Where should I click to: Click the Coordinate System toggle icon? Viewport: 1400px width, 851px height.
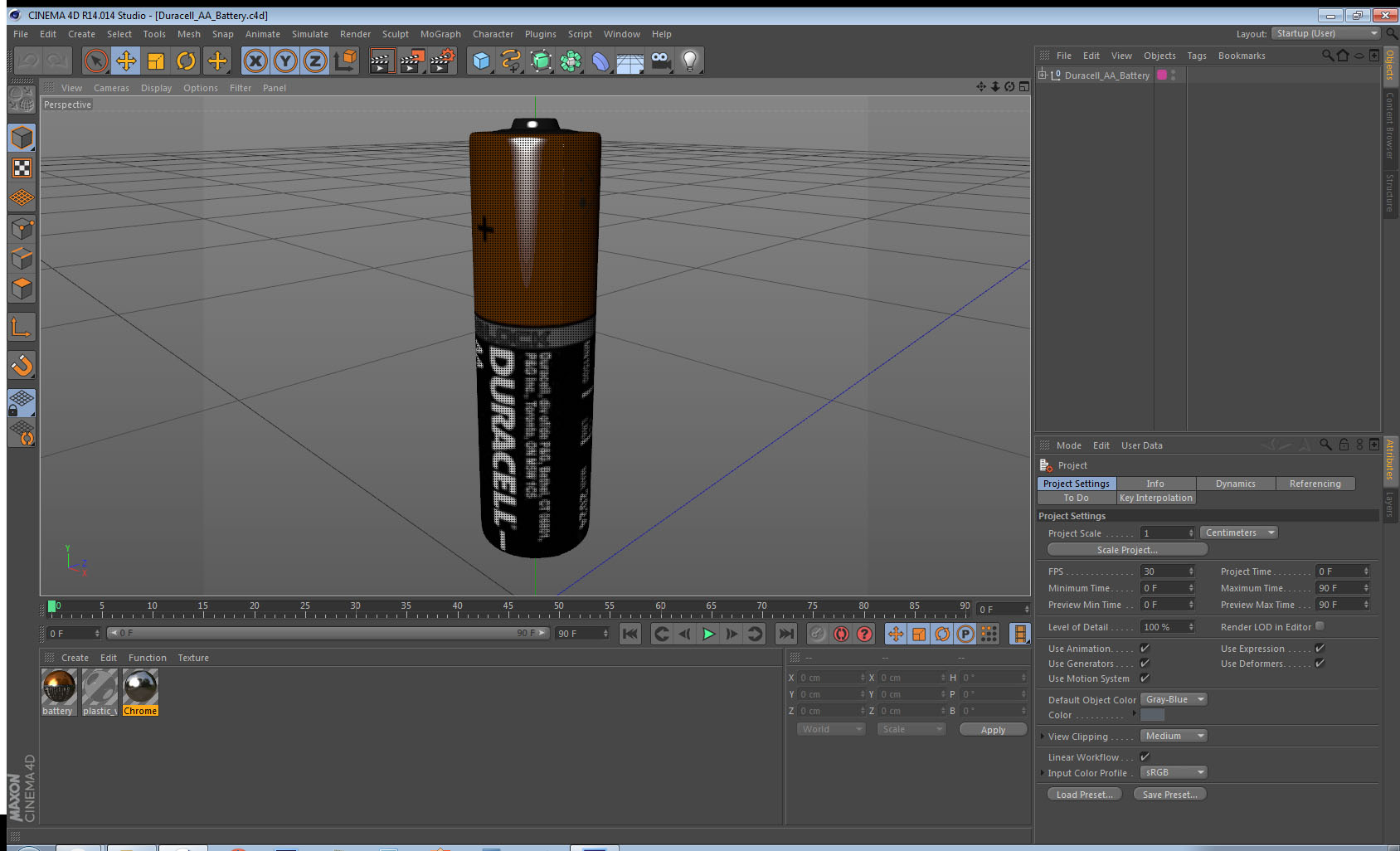point(345,61)
